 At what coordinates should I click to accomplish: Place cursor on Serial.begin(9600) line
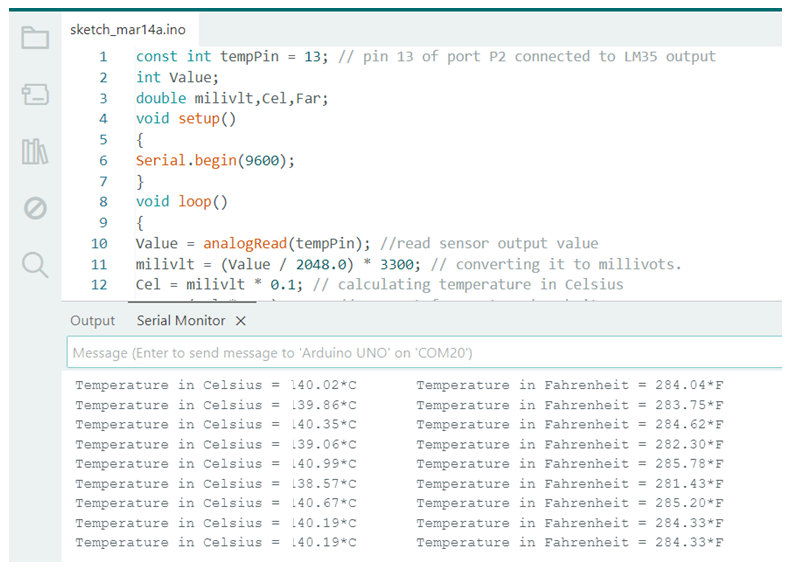pos(216,160)
